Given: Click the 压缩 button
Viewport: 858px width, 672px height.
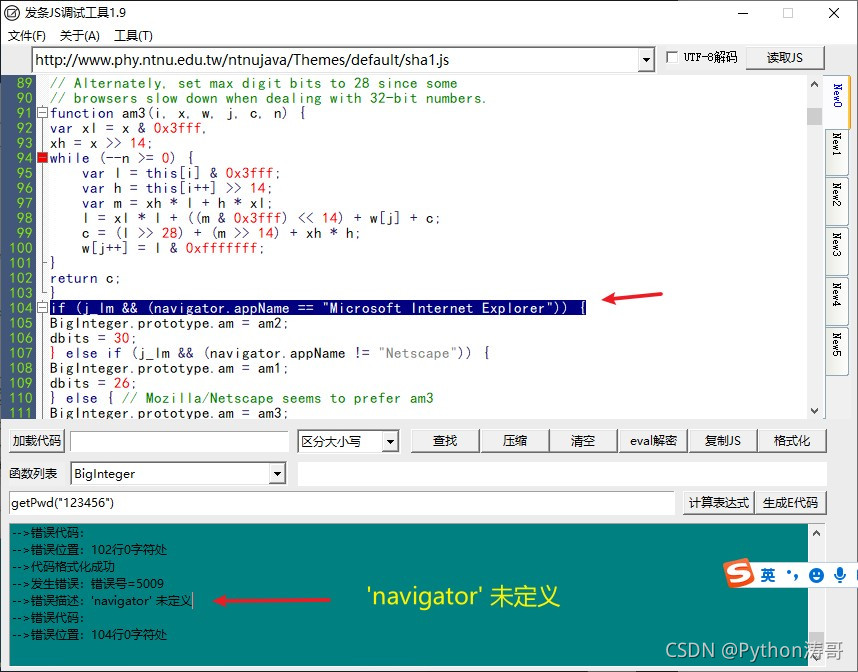Looking at the screenshot, I should [515, 441].
